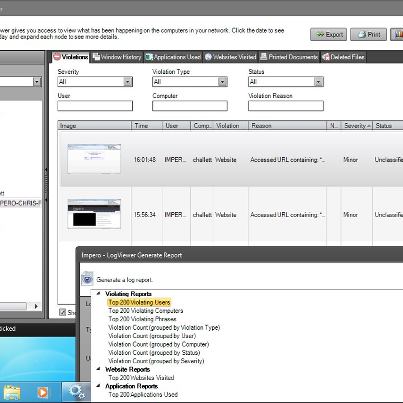Image resolution: width=403 pixels, height=403 pixels.
Task: Click the panel splitter collapse handle
Action: tap(46, 186)
